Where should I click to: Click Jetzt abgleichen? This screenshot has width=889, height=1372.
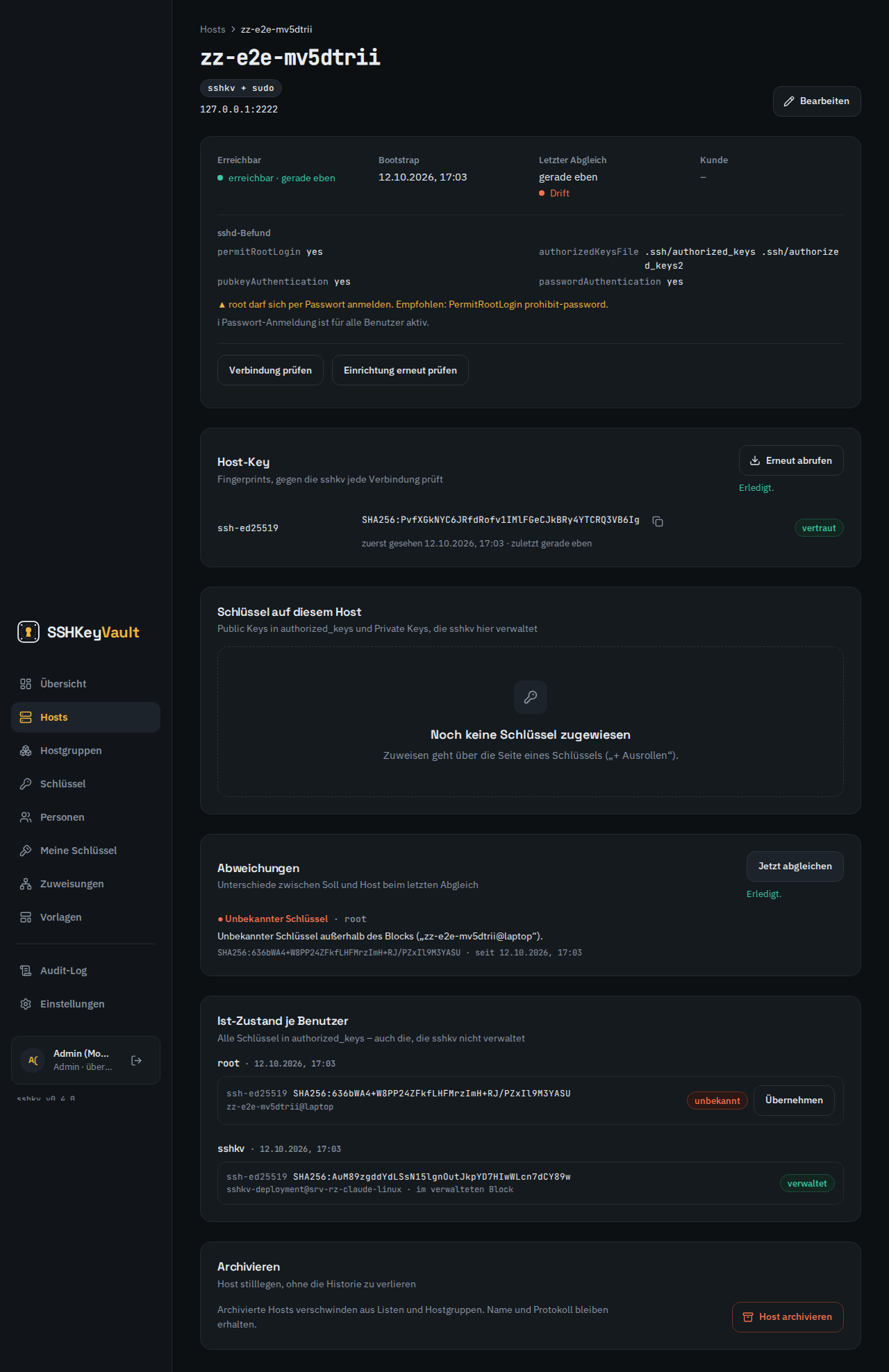coord(795,867)
